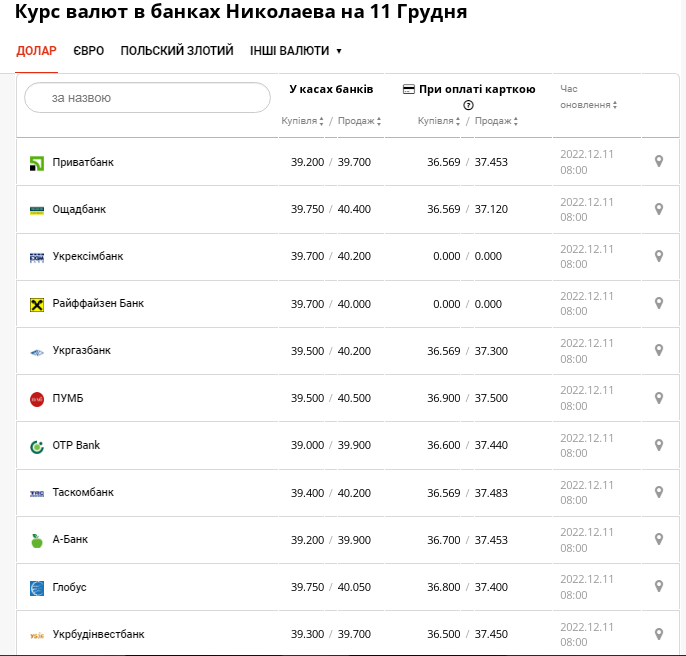Open map pin for Райффайзен Банк
Screen dimensions: 686x656
click(x=659, y=303)
